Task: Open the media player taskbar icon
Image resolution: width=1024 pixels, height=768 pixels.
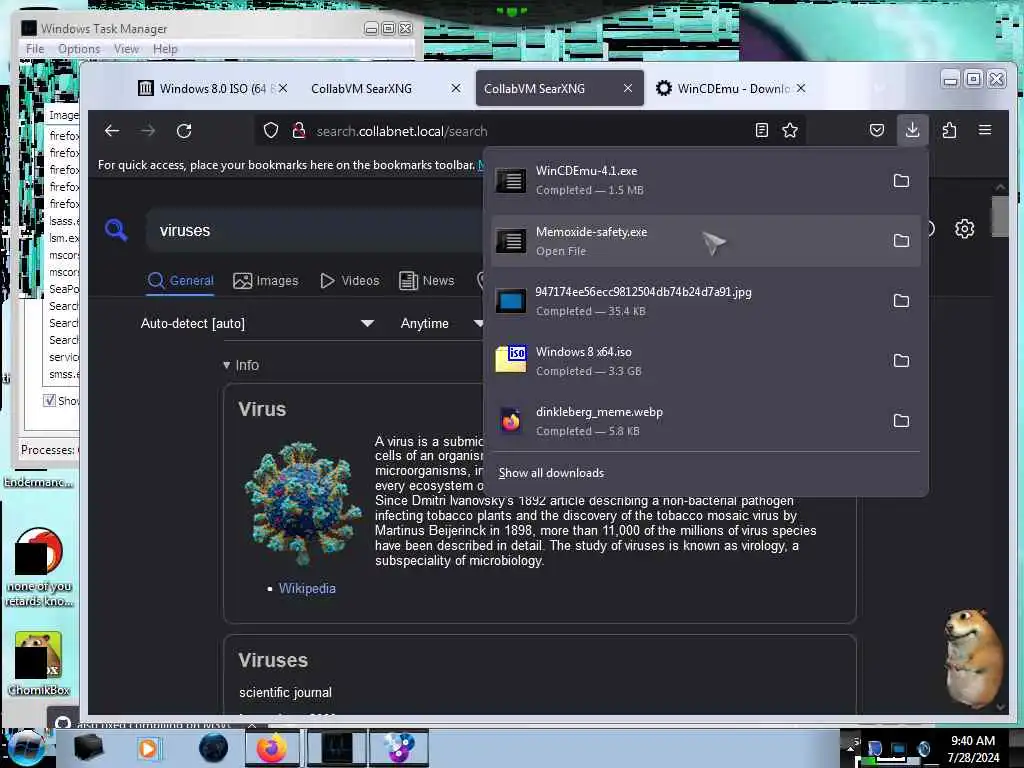Action: [x=148, y=748]
